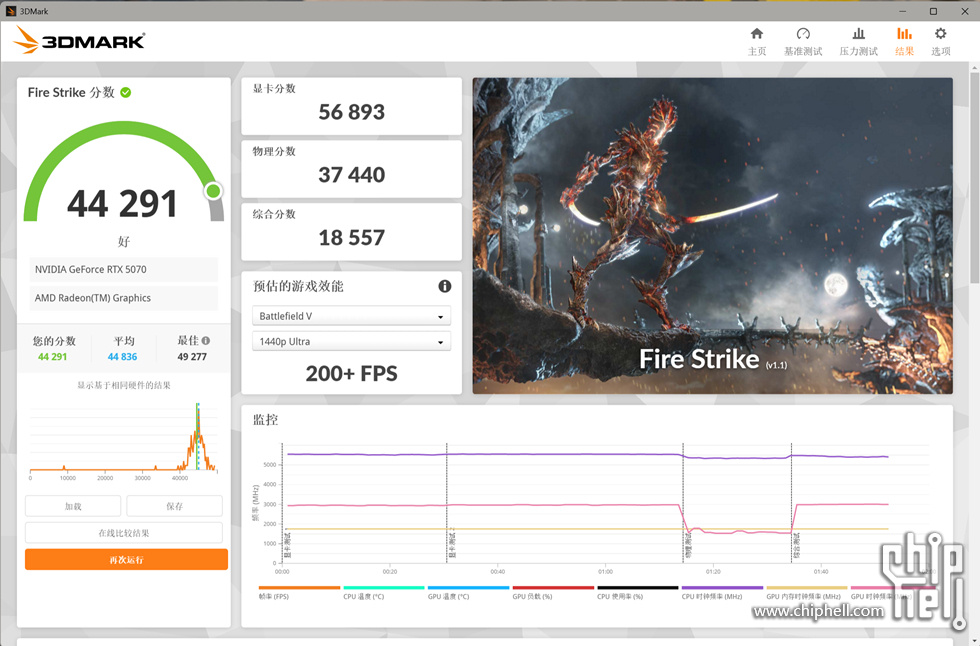Viewport: 980px width, 646px height.
Task: Click the 显卡分数 value 56 893
Action: [x=351, y=112]
